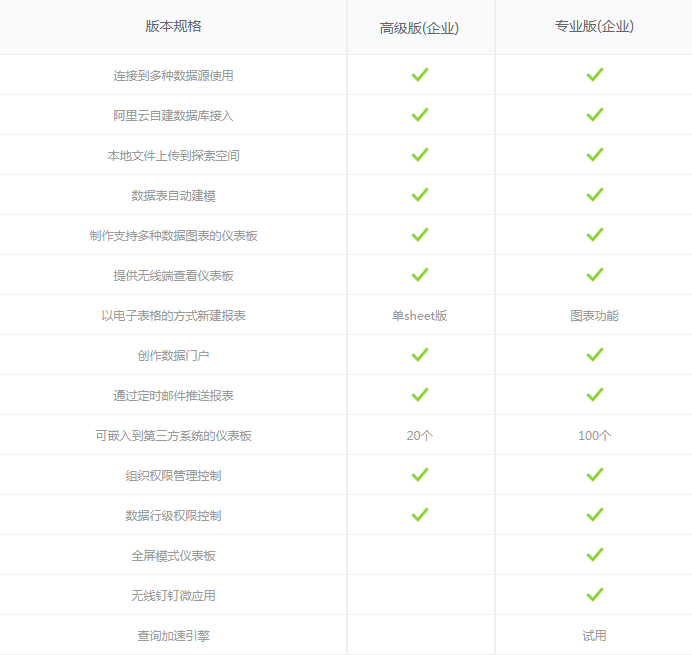
Task: Select the 连接到多种数据源使用 row label
Action: coord(173,75)
